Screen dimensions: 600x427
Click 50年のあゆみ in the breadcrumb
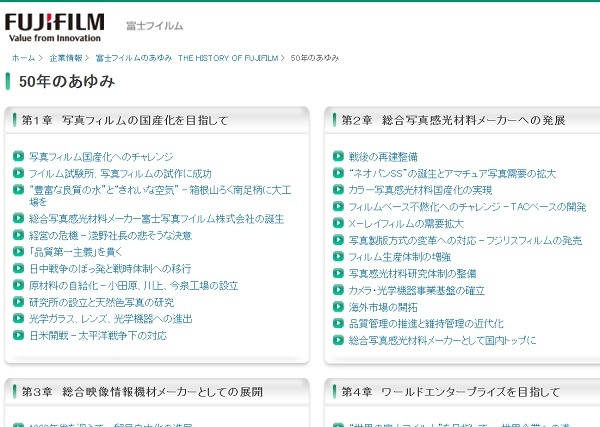pyautogui.click(x=315, y=58)
